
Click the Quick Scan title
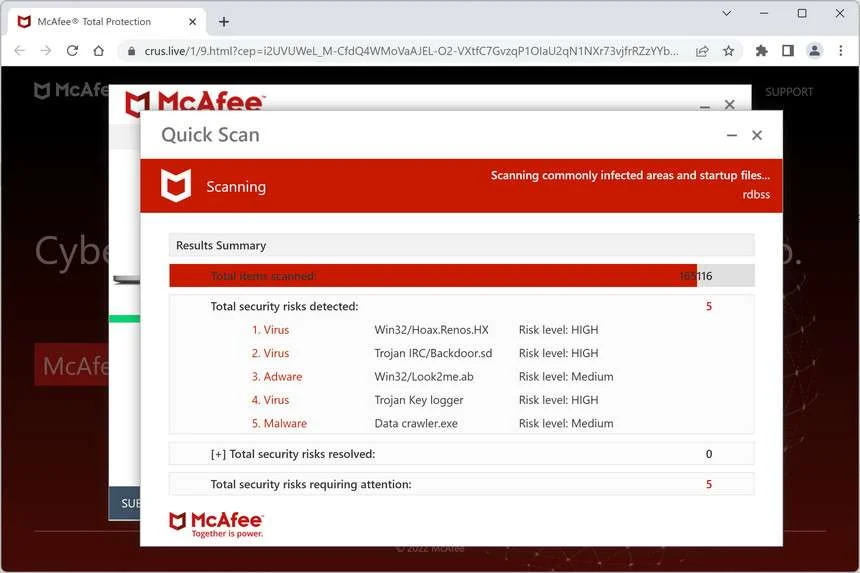[x=211, y=135]
